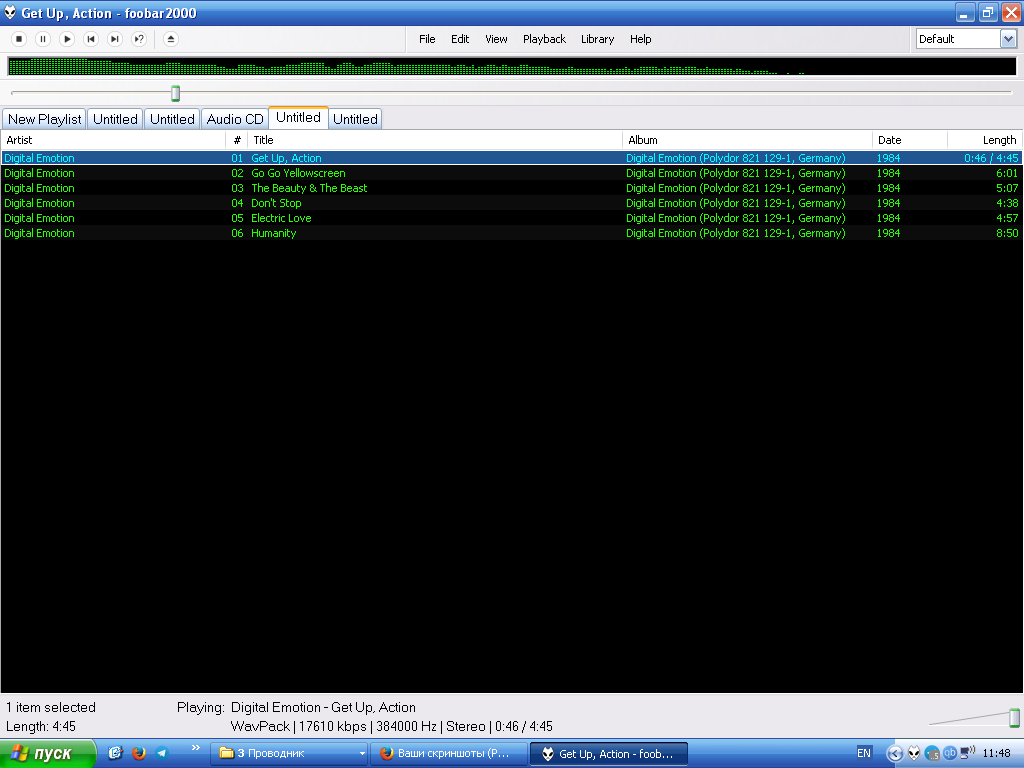Sort by the Date column header
This screenshot has width=1024, height=768.
coord(910,140)
